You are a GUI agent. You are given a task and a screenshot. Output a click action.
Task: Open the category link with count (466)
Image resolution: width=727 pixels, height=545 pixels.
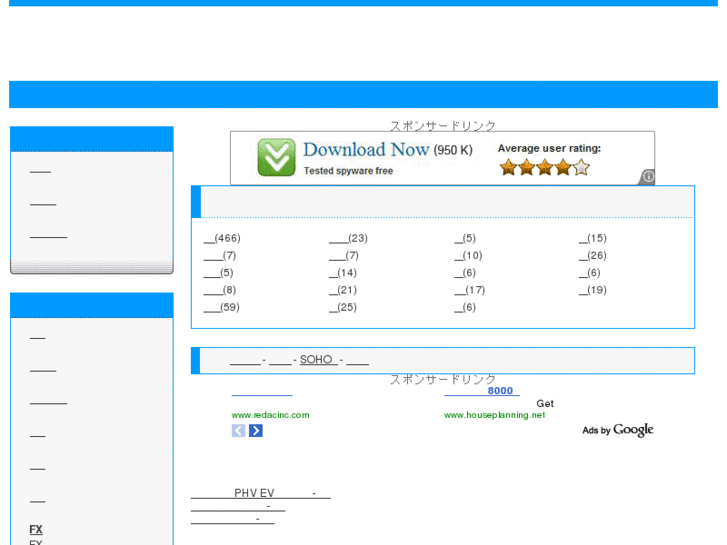[x=222, y=238]
